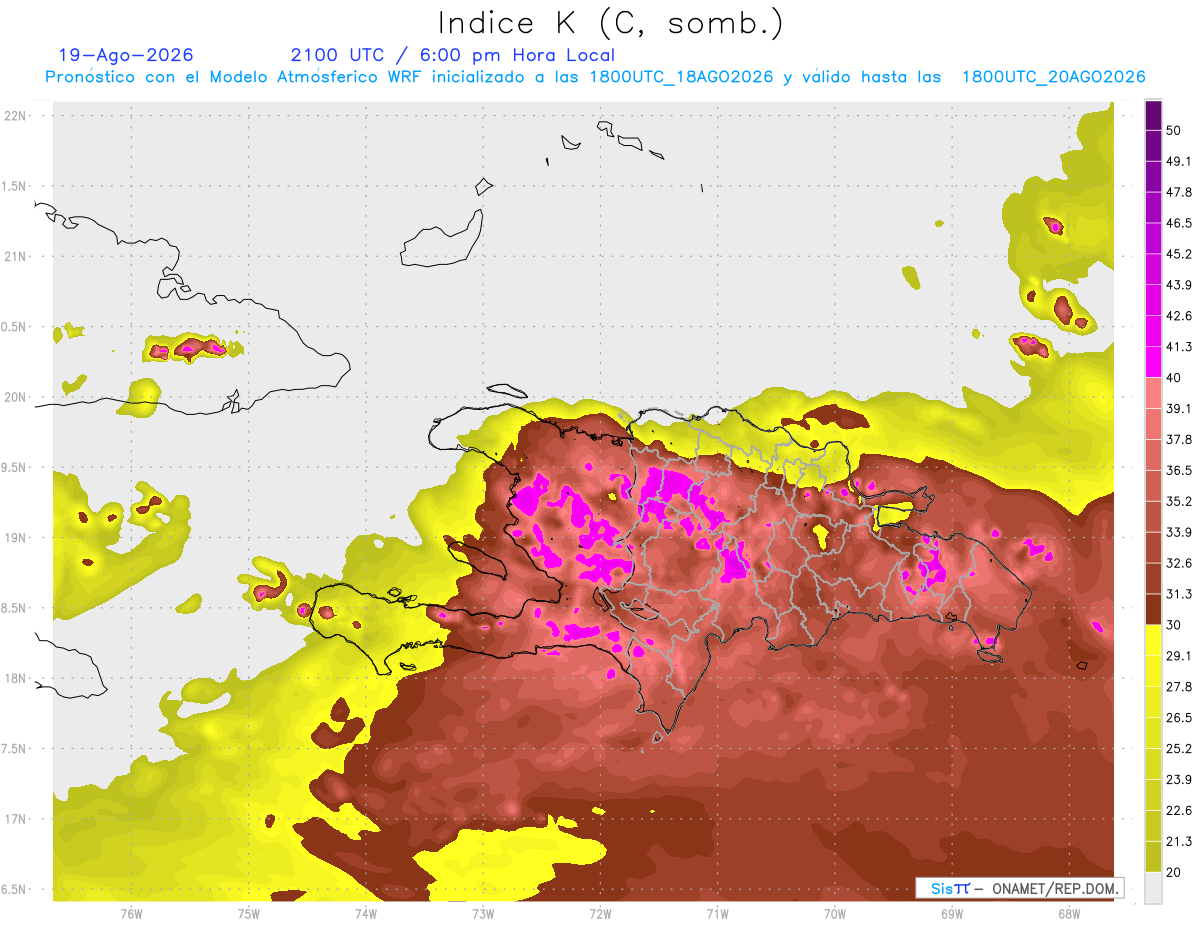Screen dimensions: 1200x927
Task: Click the legend value "49.1"
Action: pyautogui.click(x=1178, y=161)
